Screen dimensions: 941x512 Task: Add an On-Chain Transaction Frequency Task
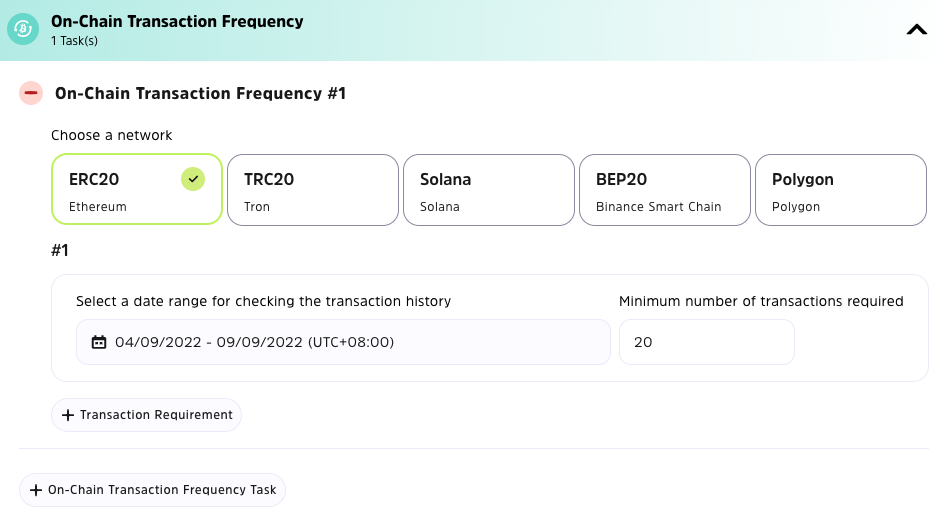point(153,490)
